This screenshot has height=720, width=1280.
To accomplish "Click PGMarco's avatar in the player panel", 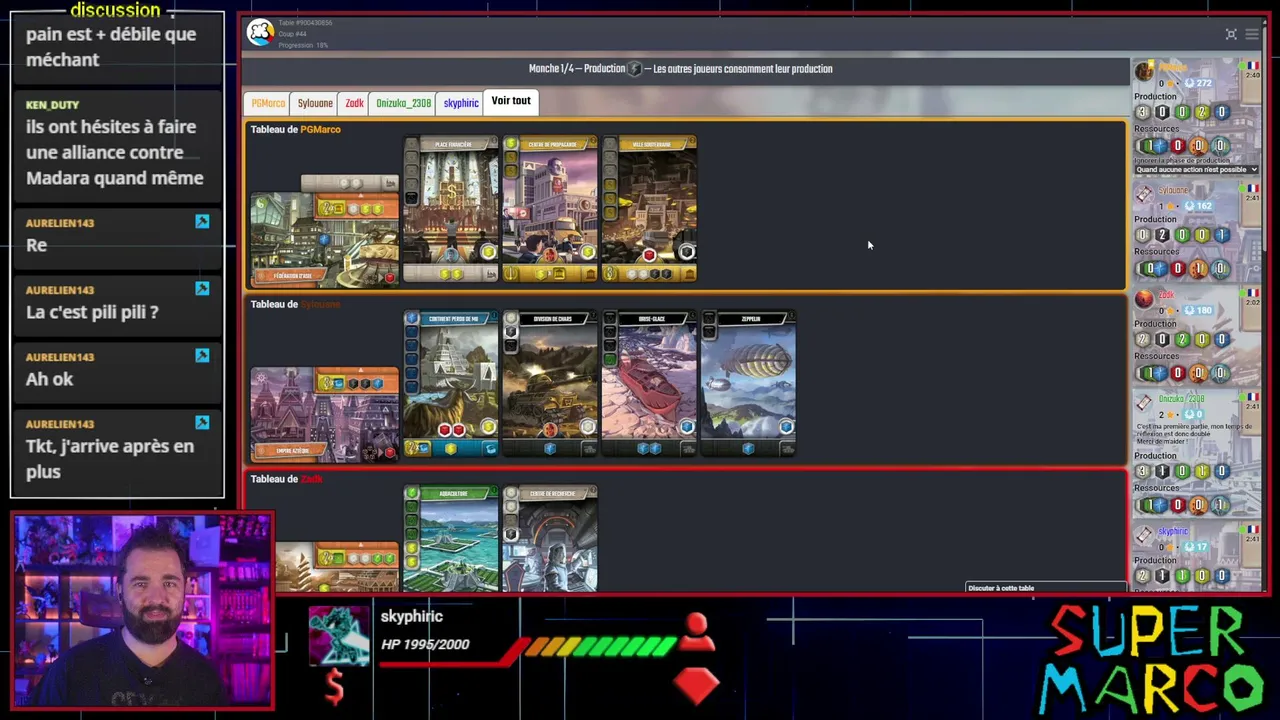I will pos(1144,73).
